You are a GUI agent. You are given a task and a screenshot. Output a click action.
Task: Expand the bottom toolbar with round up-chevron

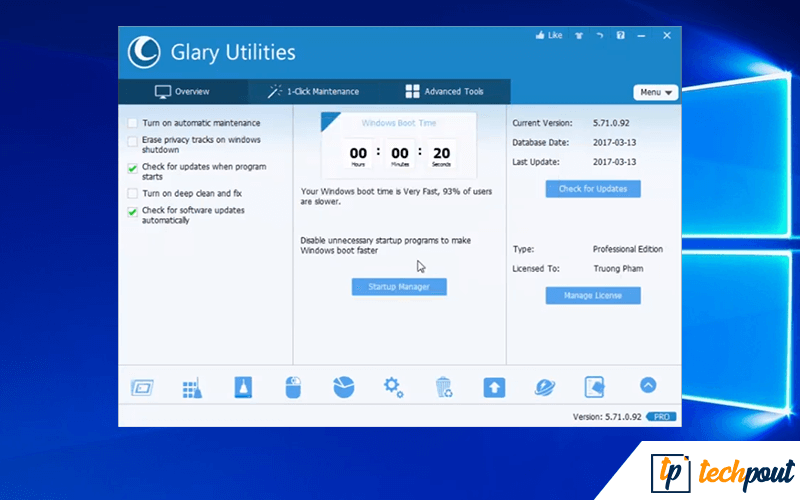coord(647,385)
